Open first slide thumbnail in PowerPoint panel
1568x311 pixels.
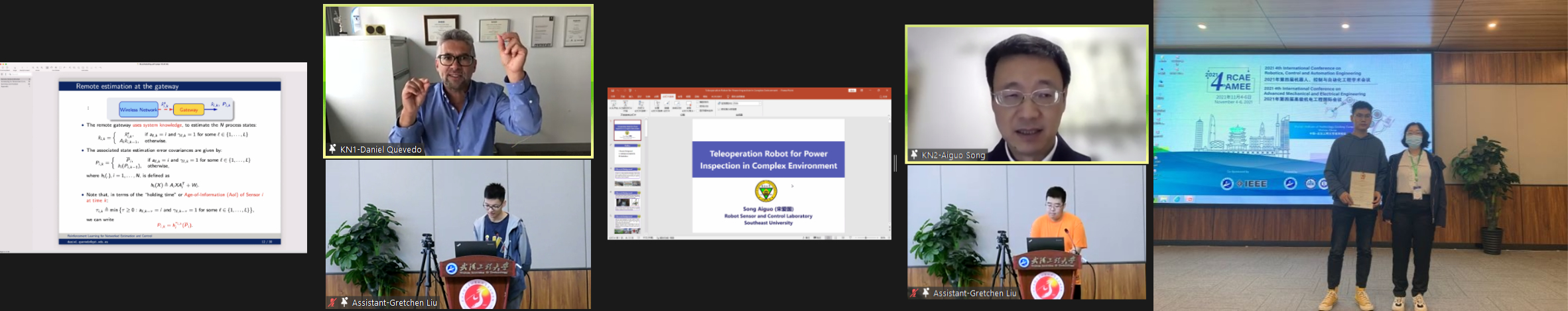627,131
